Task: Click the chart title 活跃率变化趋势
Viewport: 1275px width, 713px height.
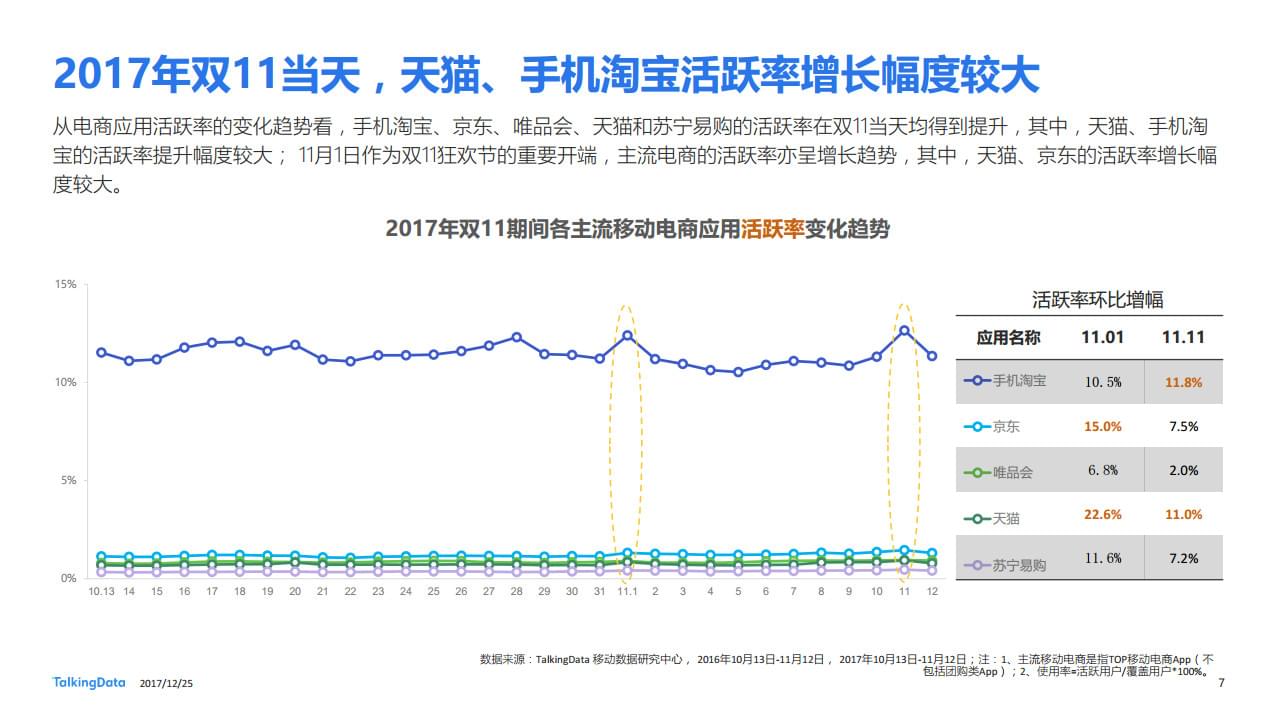Action: pyautogui.click(x=637, y=229)
